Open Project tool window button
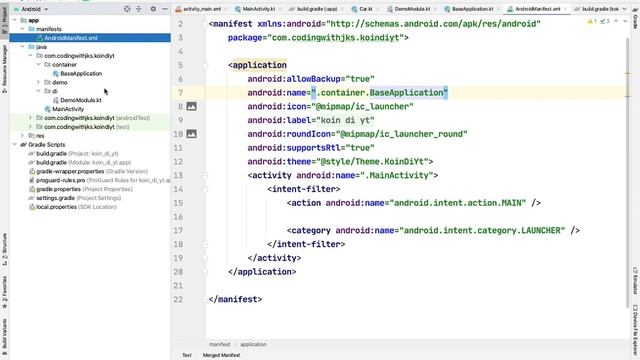The image size is (640, 360). coord(4,22)
